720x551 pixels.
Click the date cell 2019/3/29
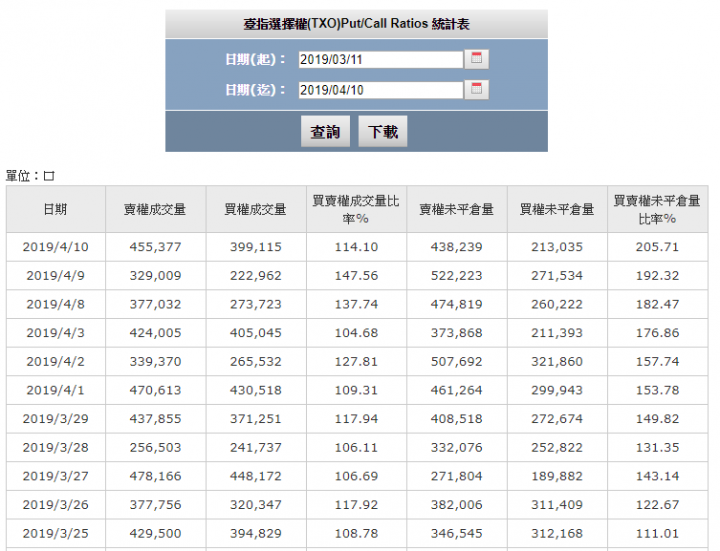click(x=56, y=419)
